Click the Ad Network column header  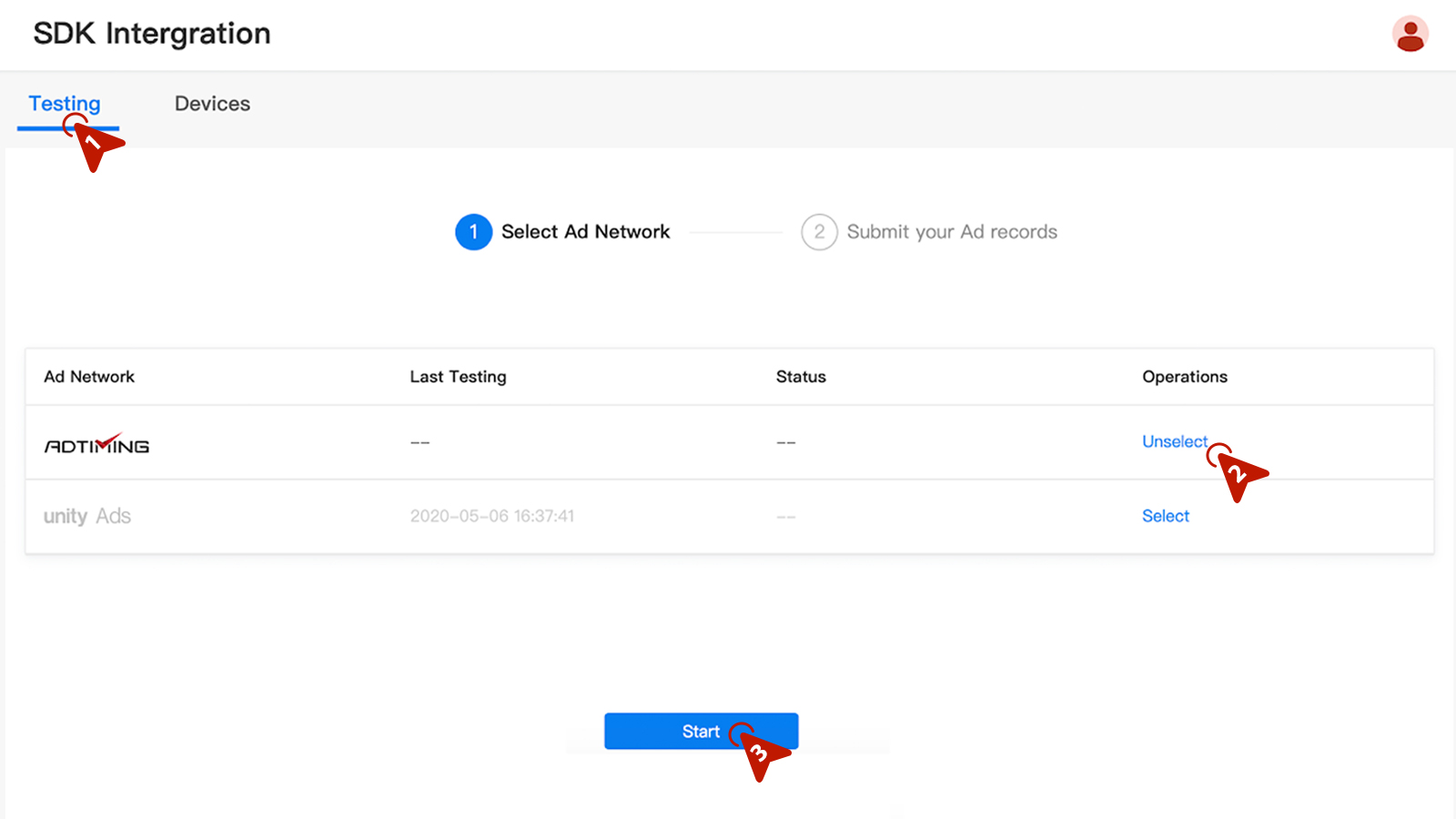point(89,377)
